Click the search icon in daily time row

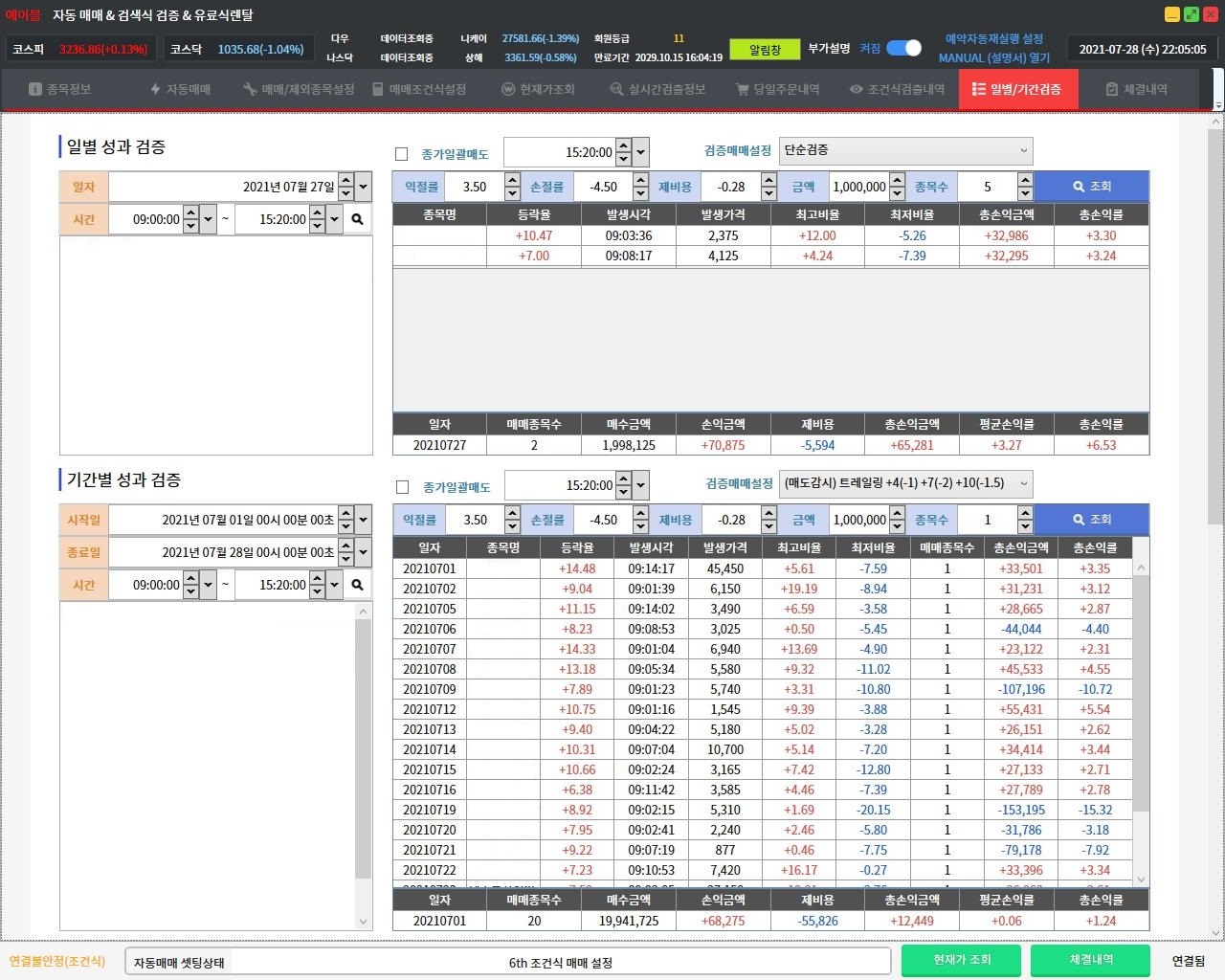(x=357, y=219)
